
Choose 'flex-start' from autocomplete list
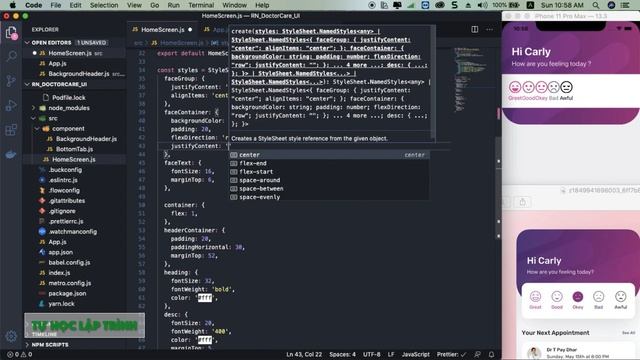click(329, 172)
